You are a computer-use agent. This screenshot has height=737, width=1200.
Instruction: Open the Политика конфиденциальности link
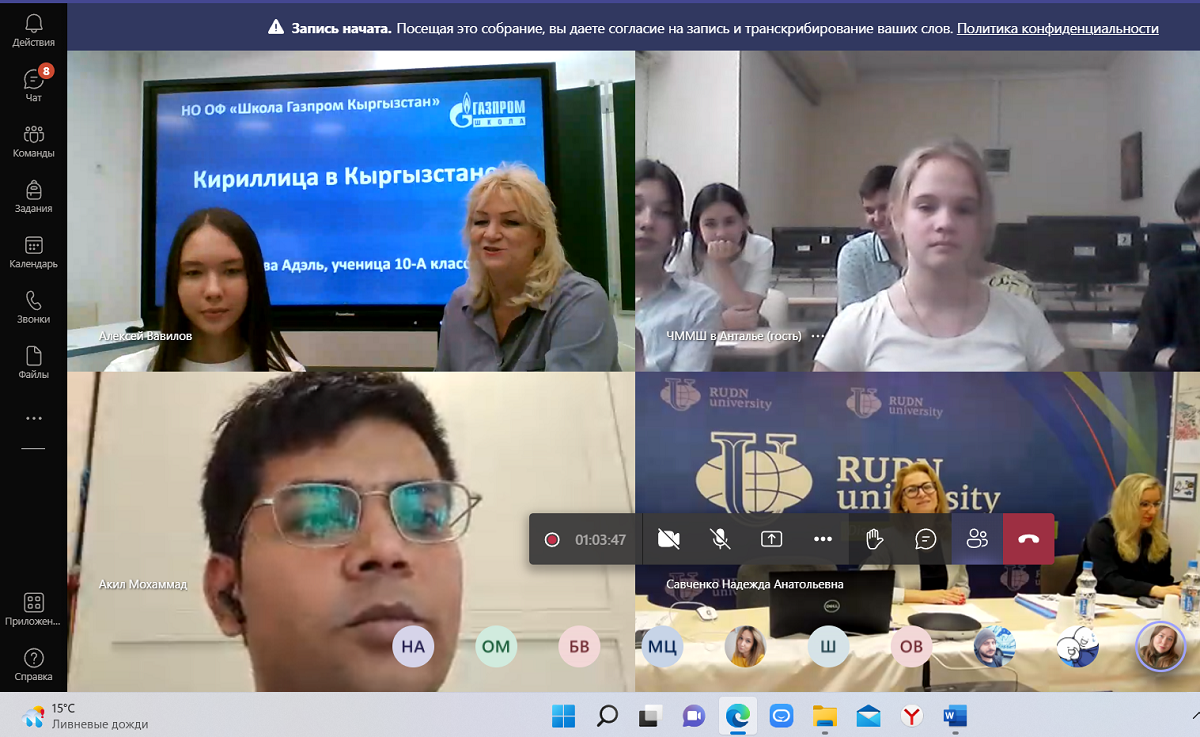pyautogui.click(x=1057, y=29)
